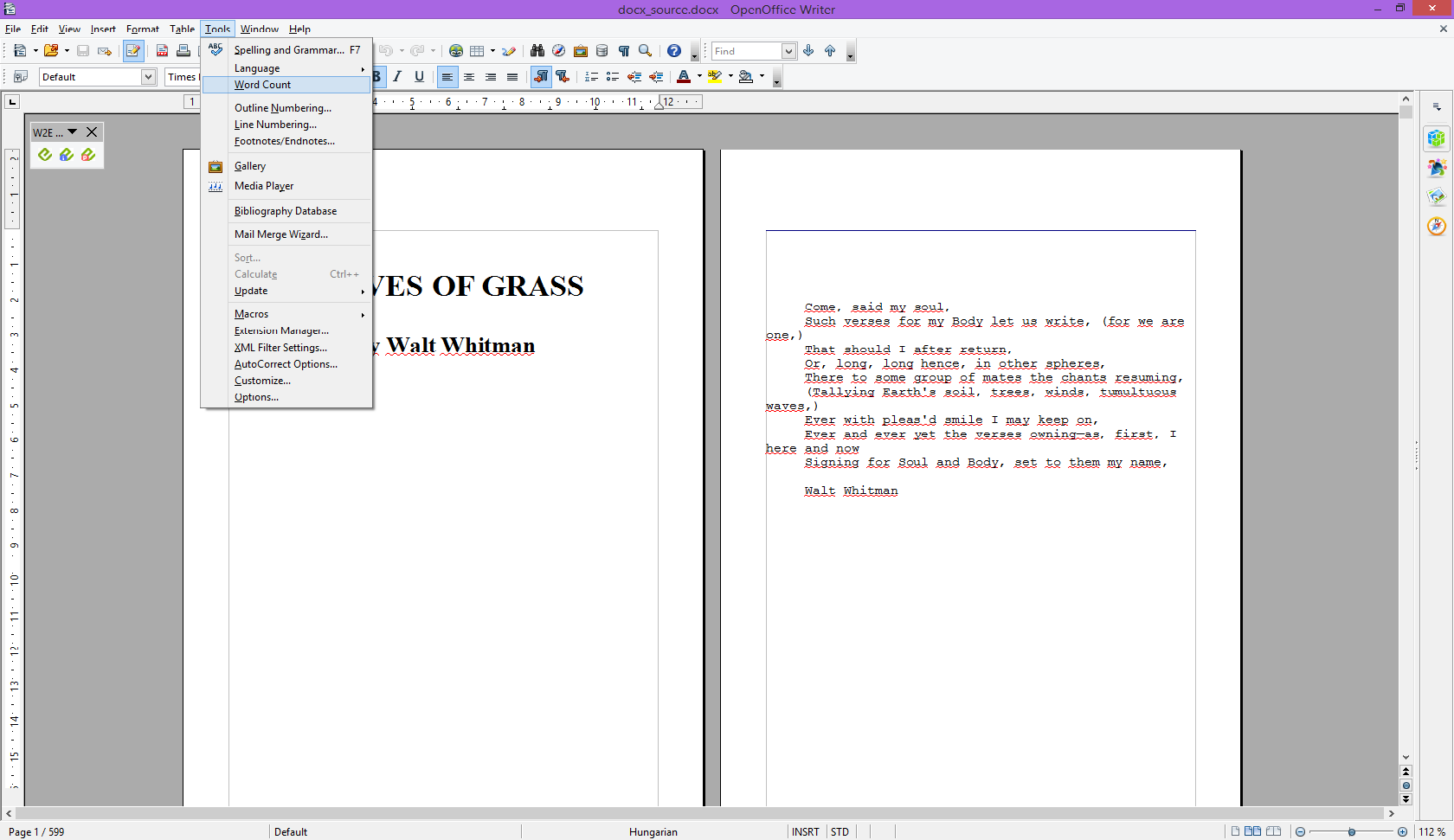Click Export Directly as PDF icon

coord(162,51)
